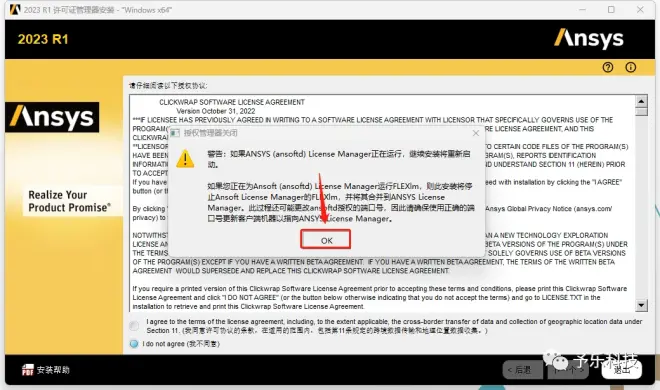The image size is (660, 390).
Task: Close the license manager warning dialog
Action: [476, 133]
